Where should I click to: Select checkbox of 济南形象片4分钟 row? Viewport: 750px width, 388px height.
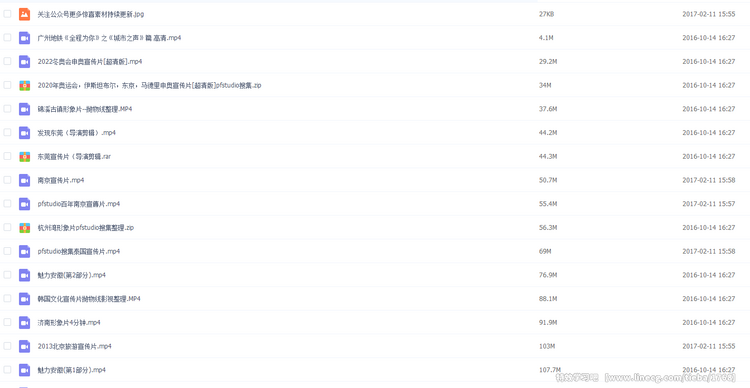pos(7,322)
